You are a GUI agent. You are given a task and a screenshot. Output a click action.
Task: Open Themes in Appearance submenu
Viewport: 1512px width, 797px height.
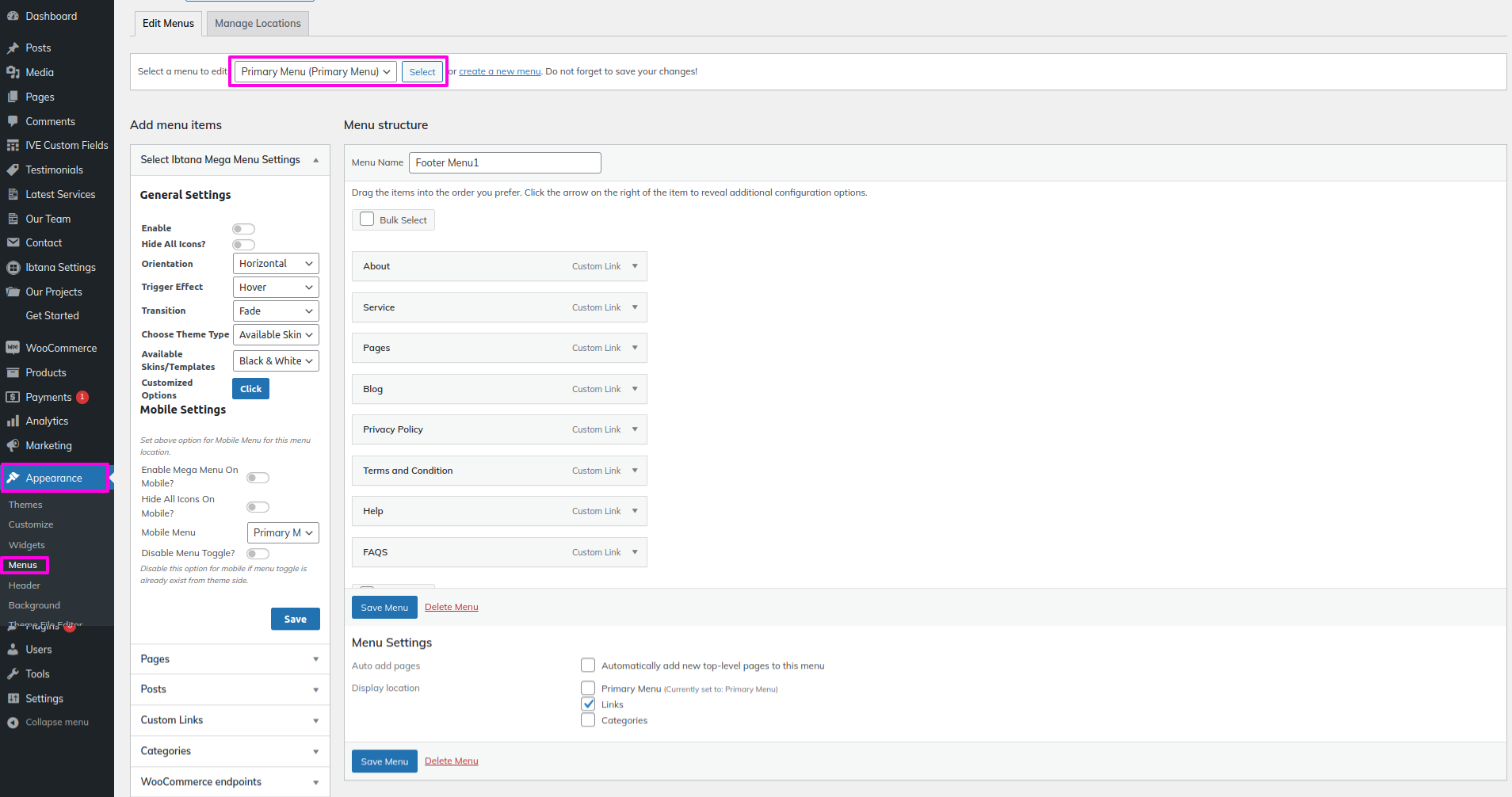25,505
